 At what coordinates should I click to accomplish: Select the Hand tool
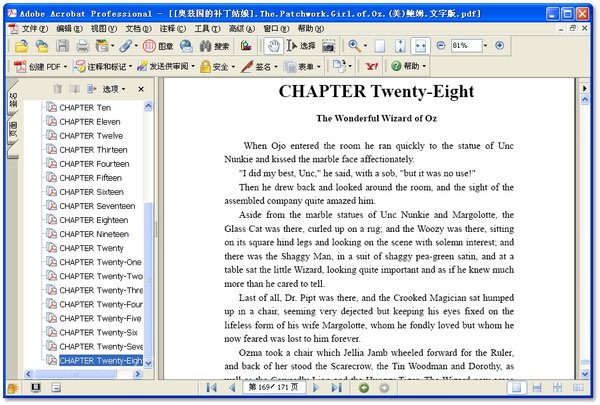point(273,46)
